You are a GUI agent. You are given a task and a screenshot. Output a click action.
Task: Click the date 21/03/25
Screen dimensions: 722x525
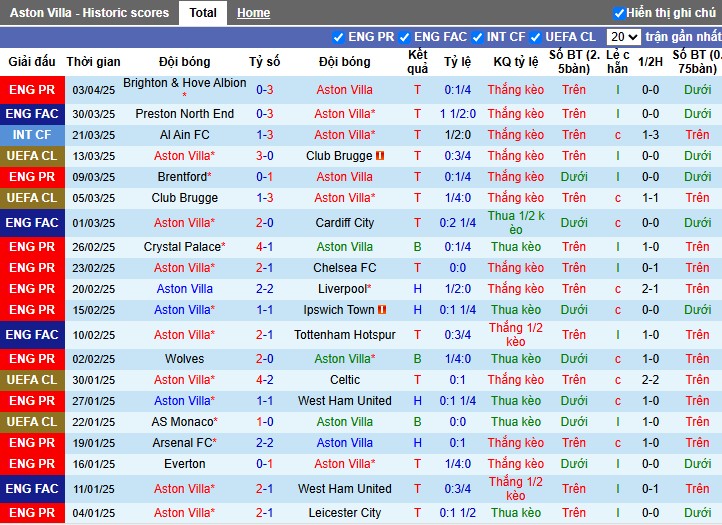pyautogui.click(x=93, y=135)
